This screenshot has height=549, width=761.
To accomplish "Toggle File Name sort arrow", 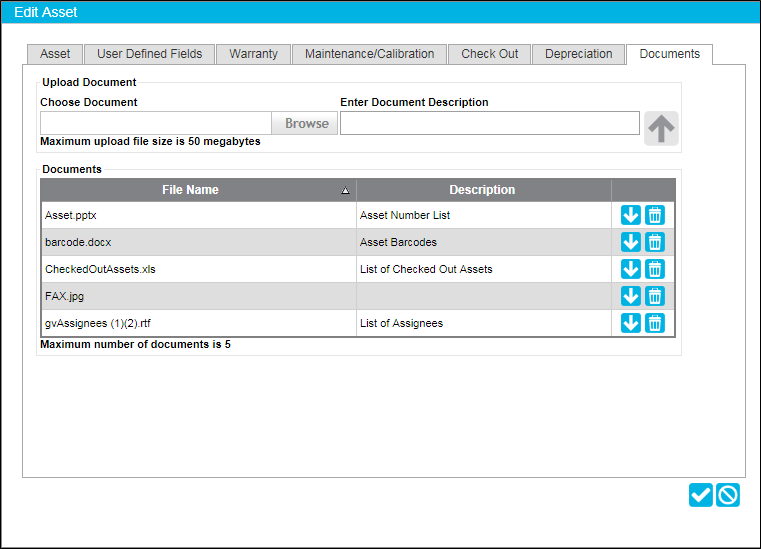I will coord(345,190).
